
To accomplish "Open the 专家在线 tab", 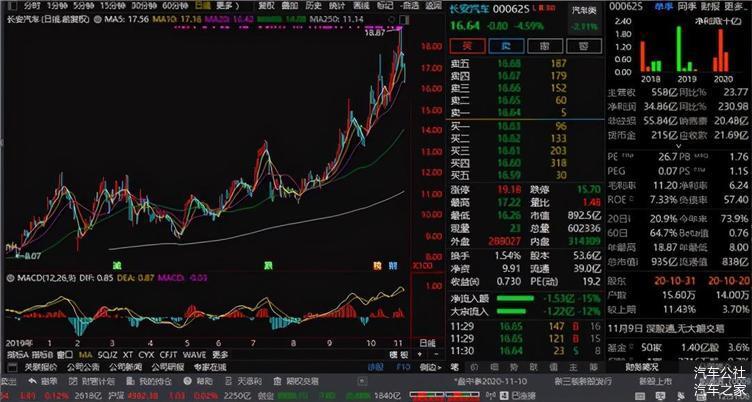I will [x=210, y=367].
